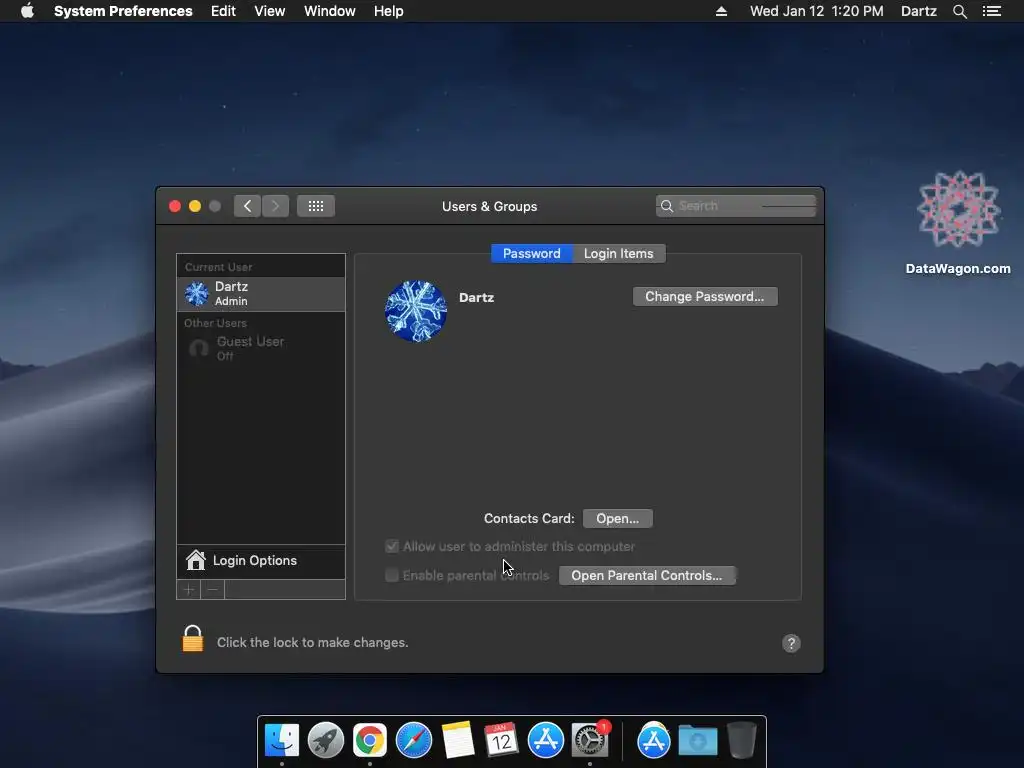
Task: Select the Login Options house icon
Action: (x=195, y=560)
